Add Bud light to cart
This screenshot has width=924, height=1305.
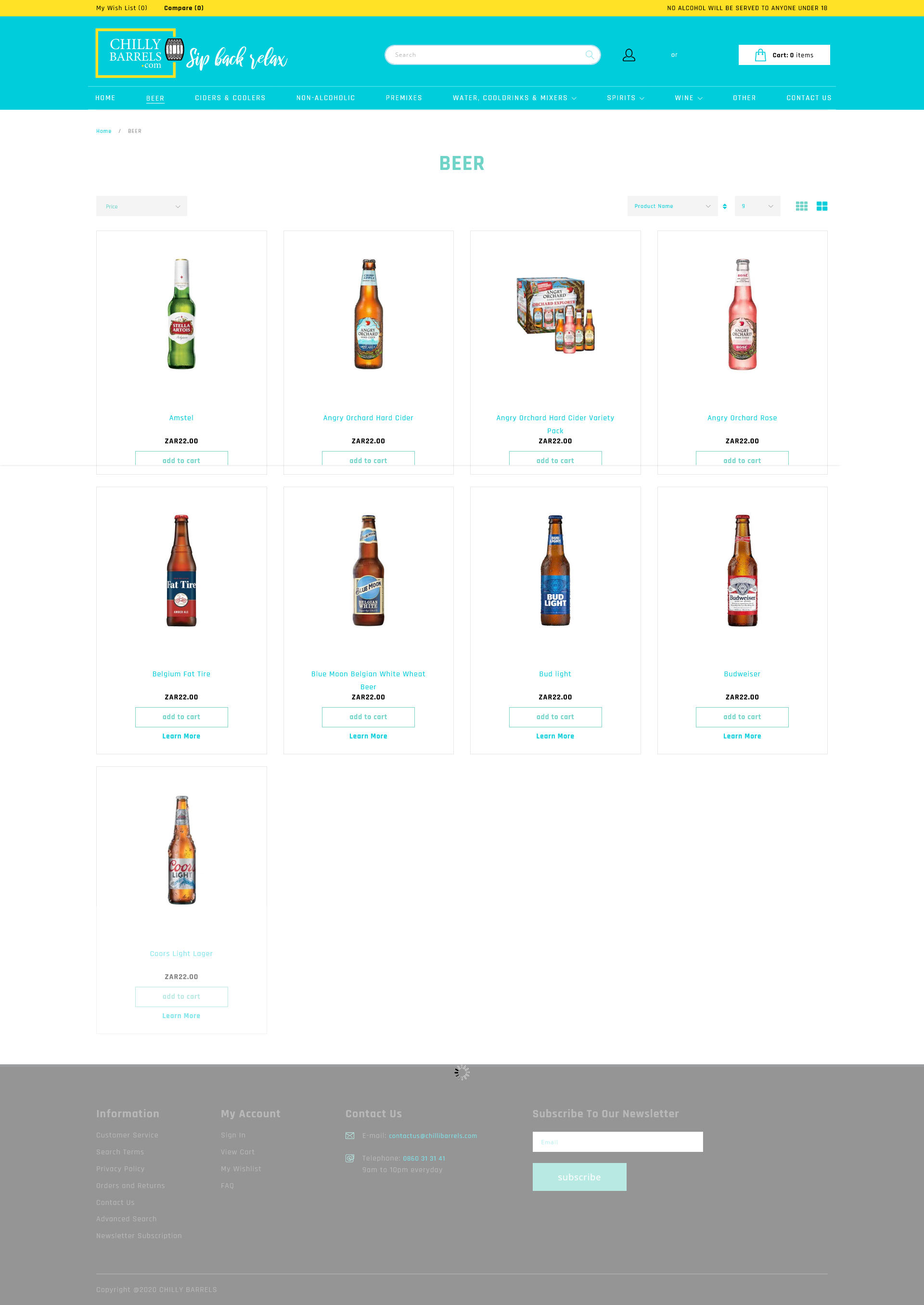click(555, 717)
